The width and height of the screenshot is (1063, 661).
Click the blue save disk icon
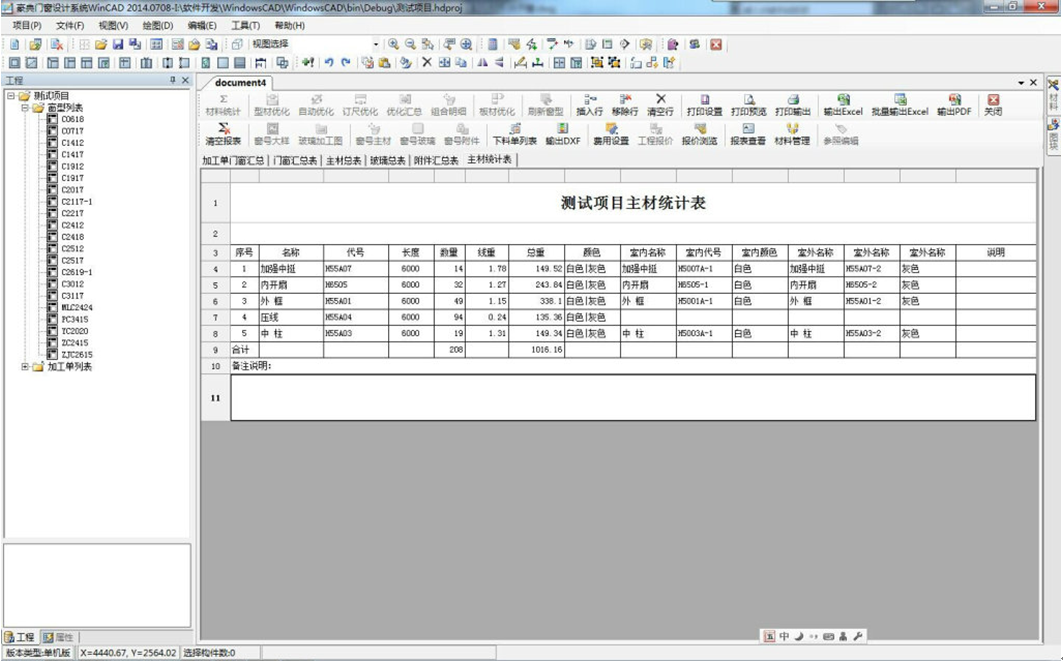pyautogui.click(x=118, y=44)
